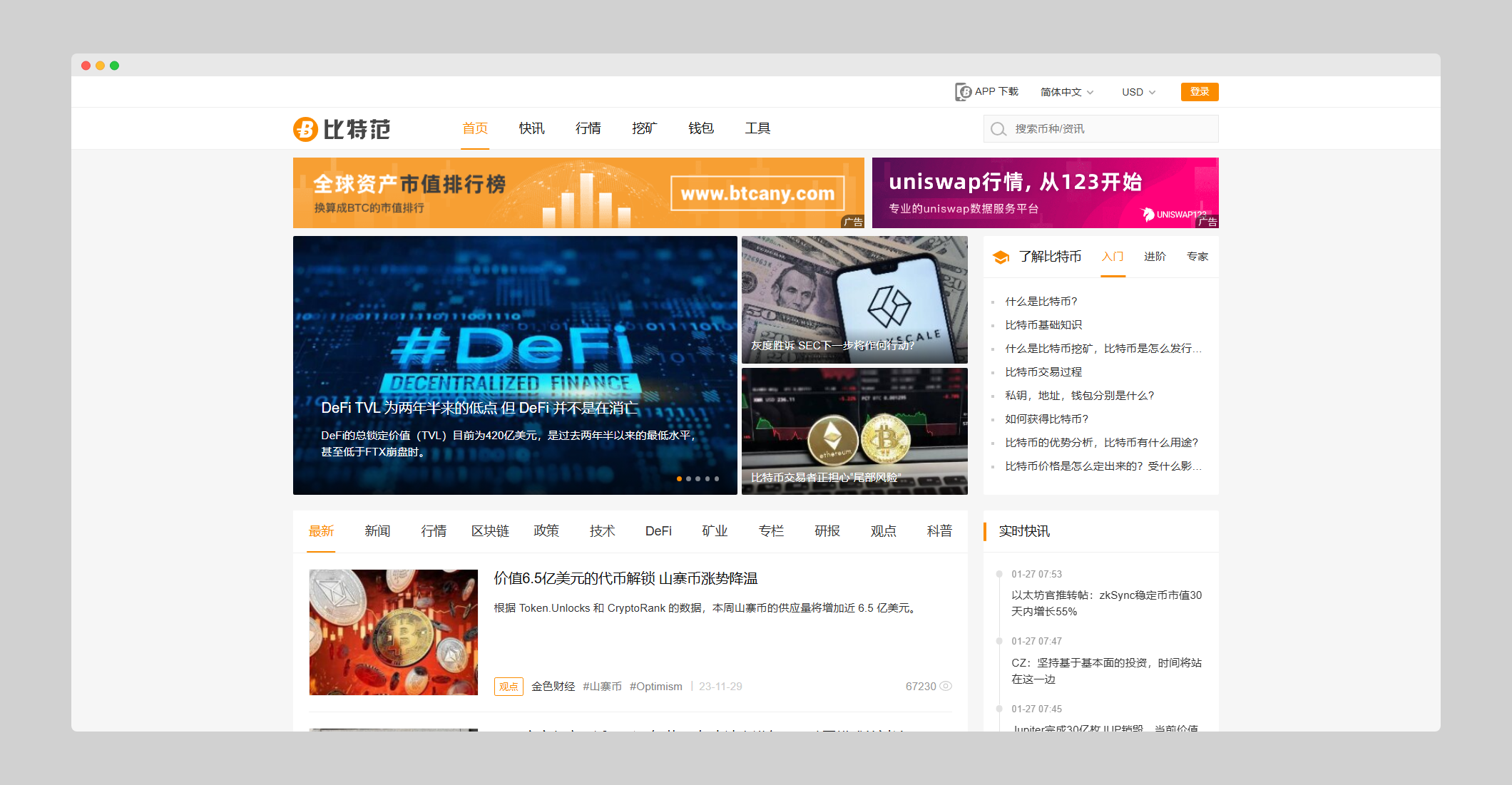Click the search magnifier icon
This screenshot has height=785, width=1512.
pos(998,129)
